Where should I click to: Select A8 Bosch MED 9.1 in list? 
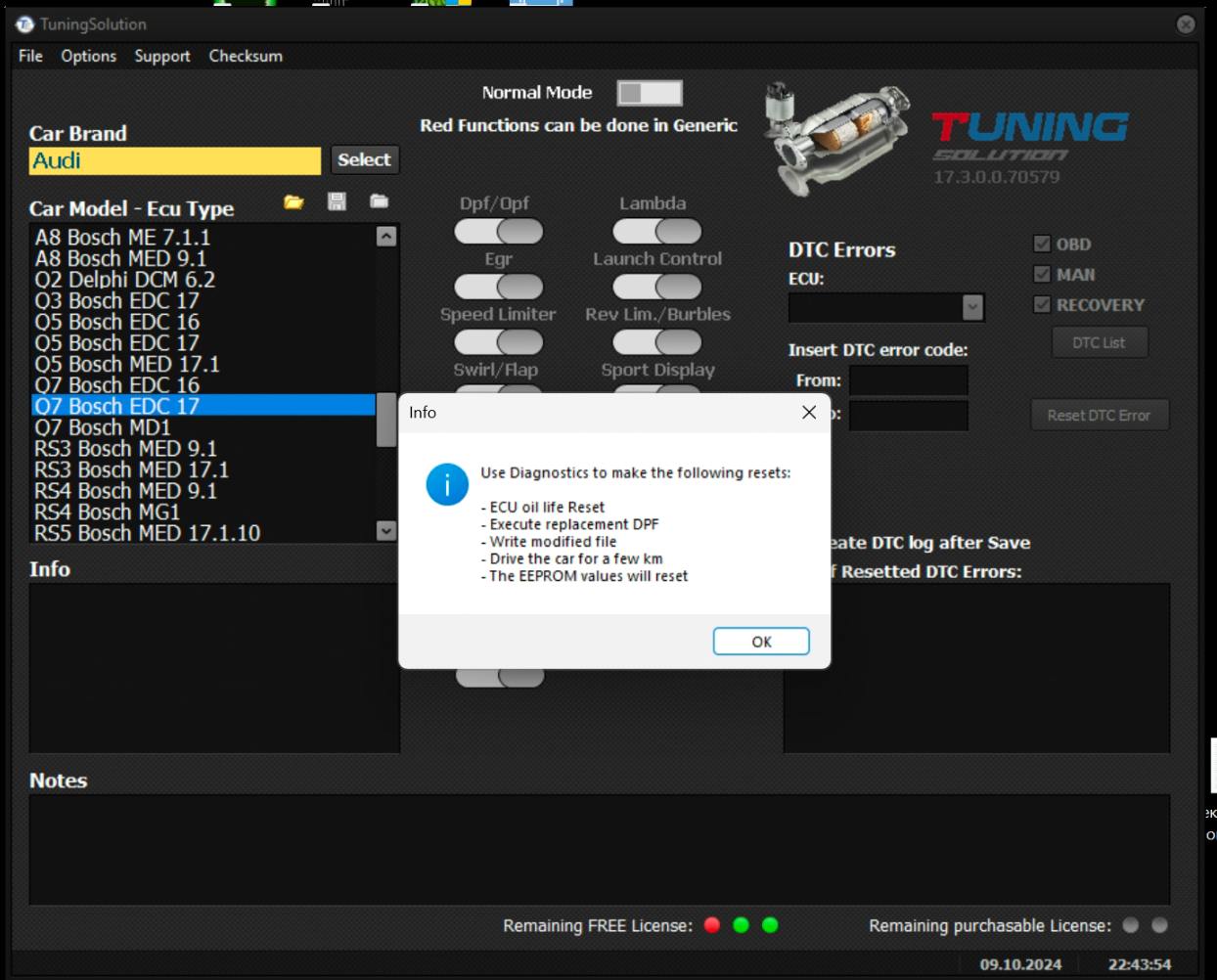click(x=203, y=258)
